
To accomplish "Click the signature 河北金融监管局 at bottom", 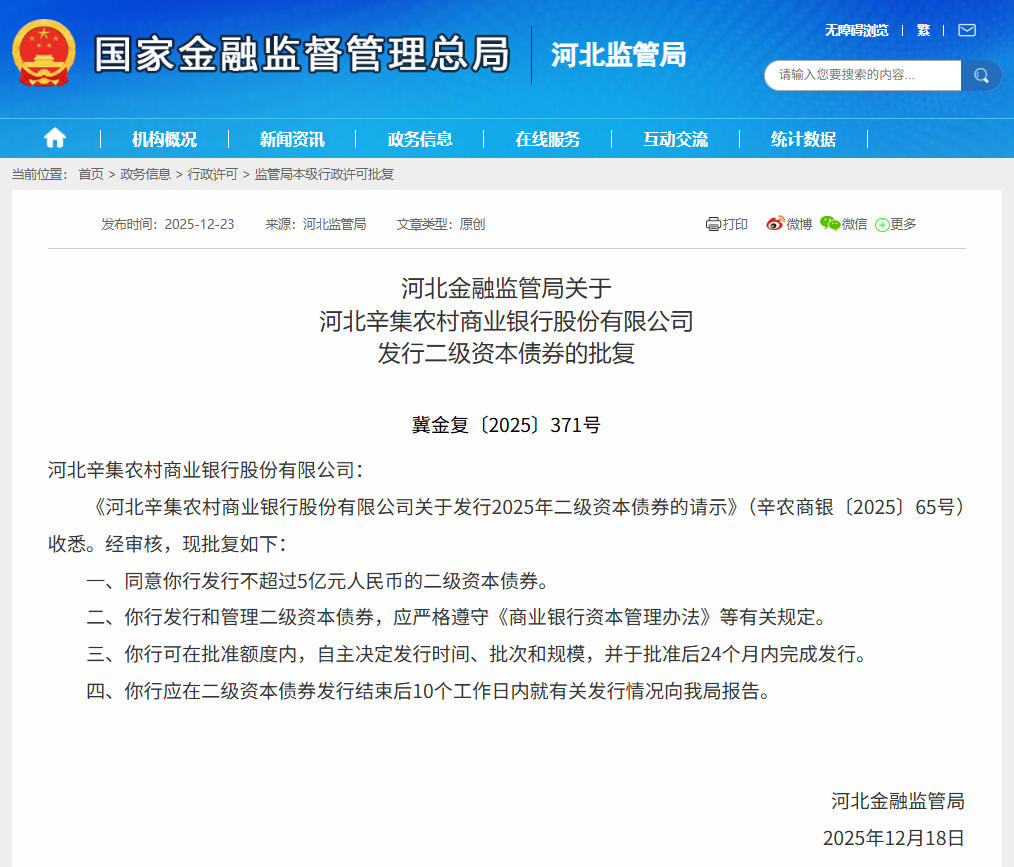I will pos(898,802).
